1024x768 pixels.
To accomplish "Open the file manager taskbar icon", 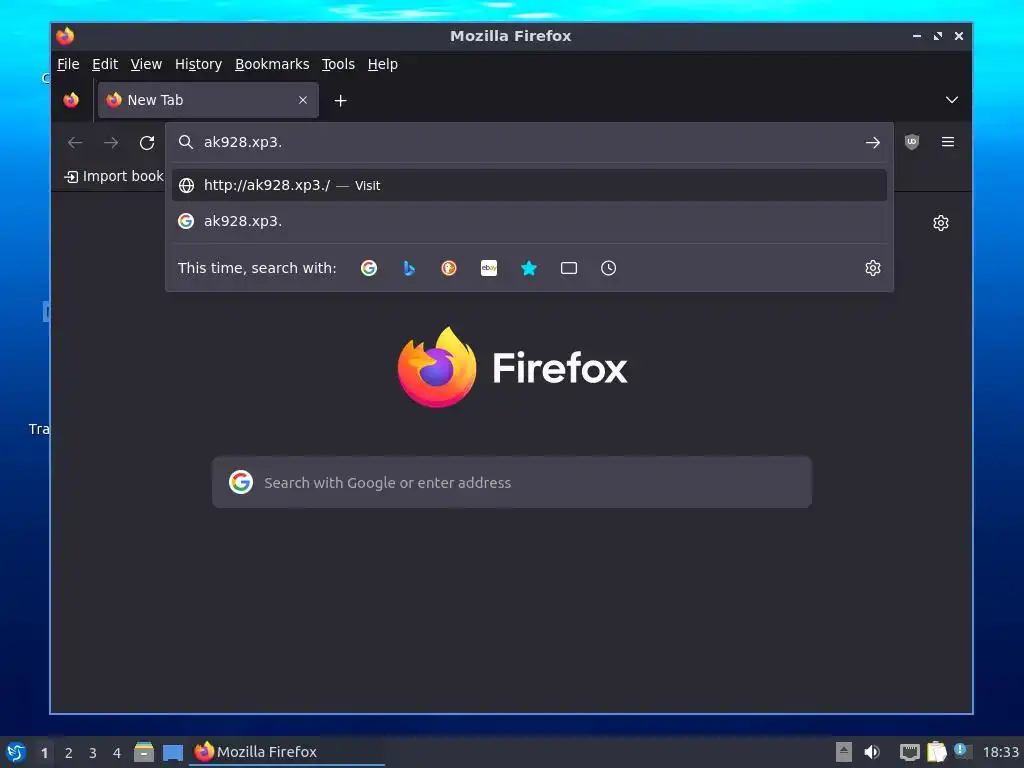I will 144,752.
